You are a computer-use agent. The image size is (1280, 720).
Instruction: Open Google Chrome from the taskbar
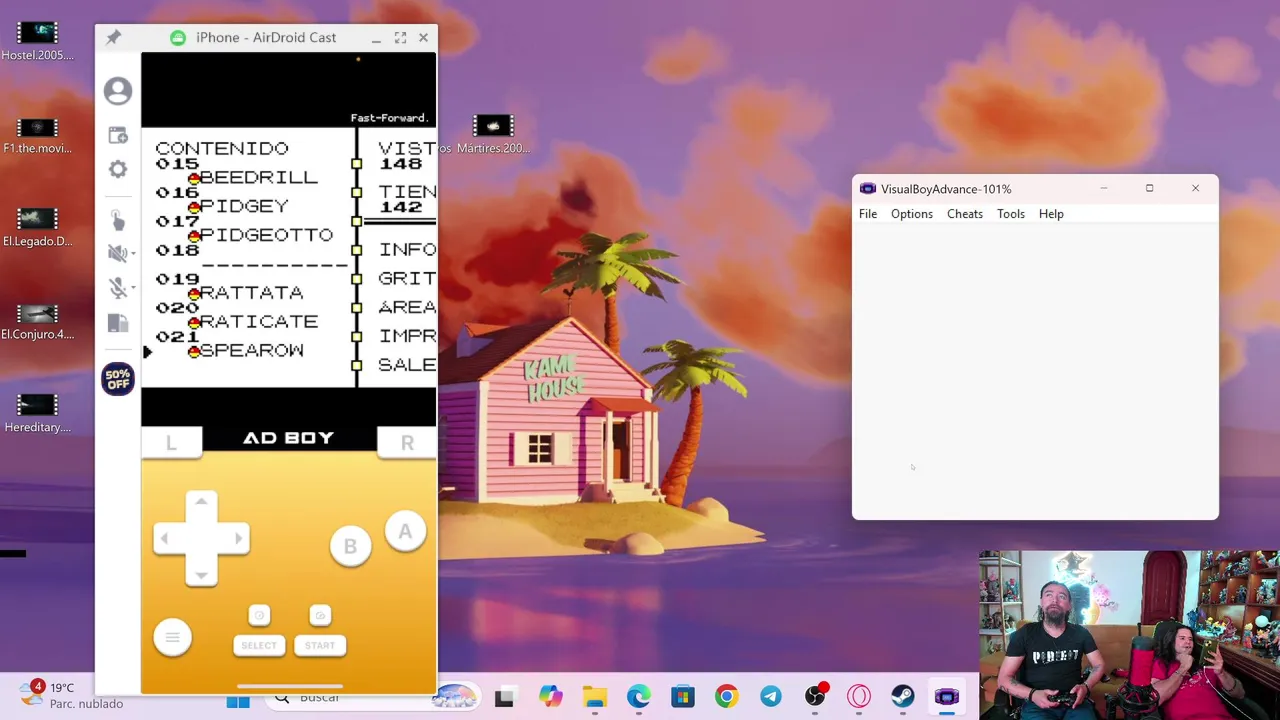tap(727, 697)
